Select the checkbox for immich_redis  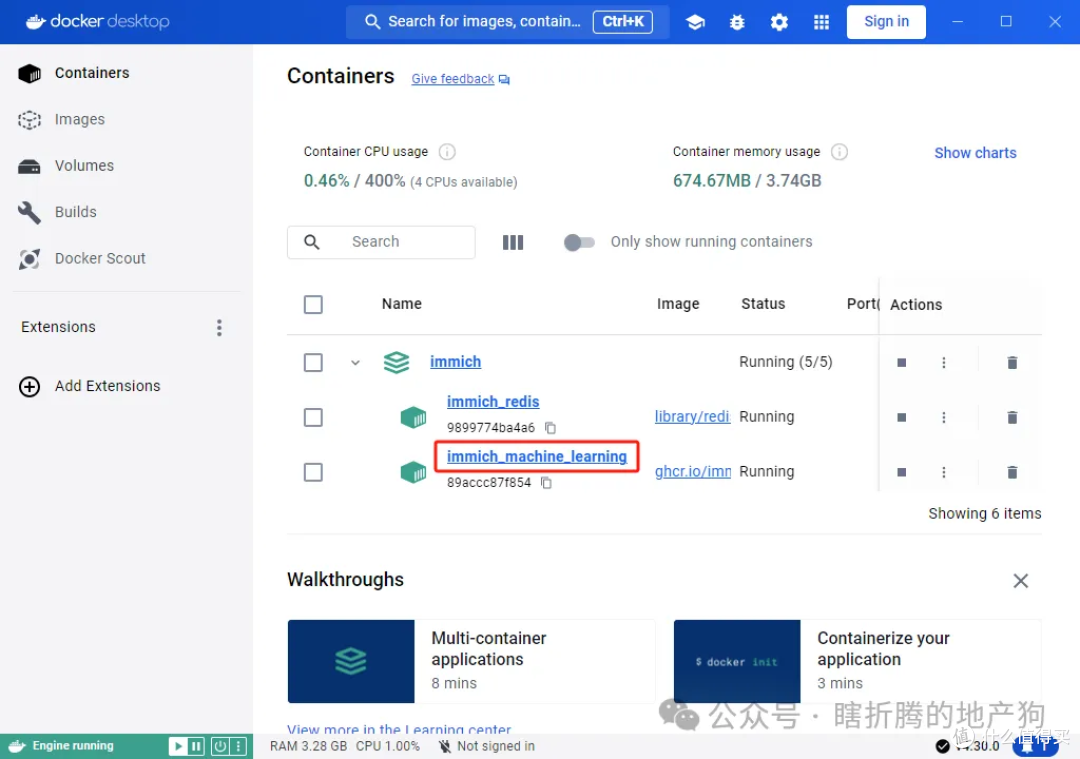313,417
